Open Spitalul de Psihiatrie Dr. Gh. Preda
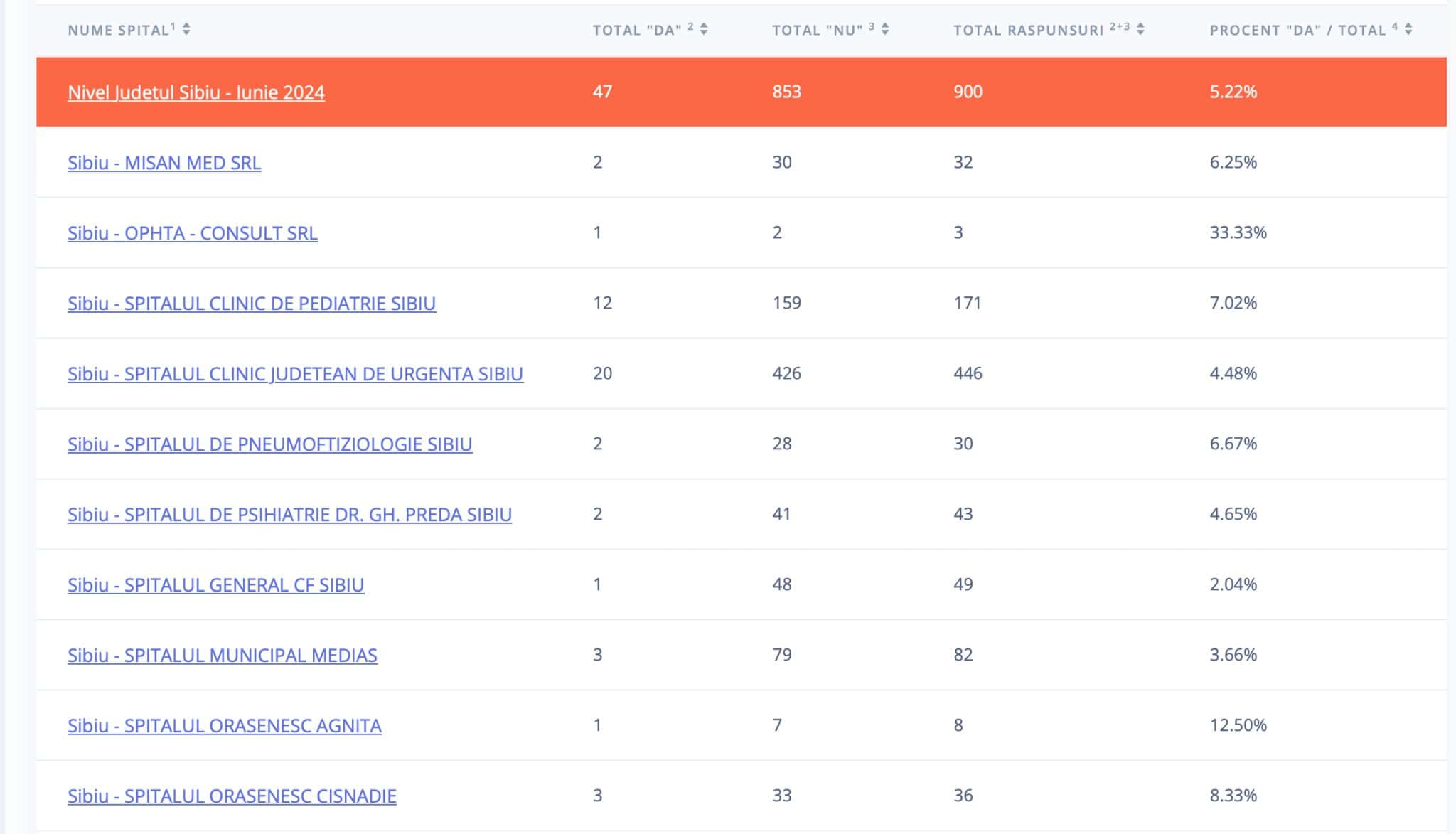The image size is (1456, 834). pos(290,515)
